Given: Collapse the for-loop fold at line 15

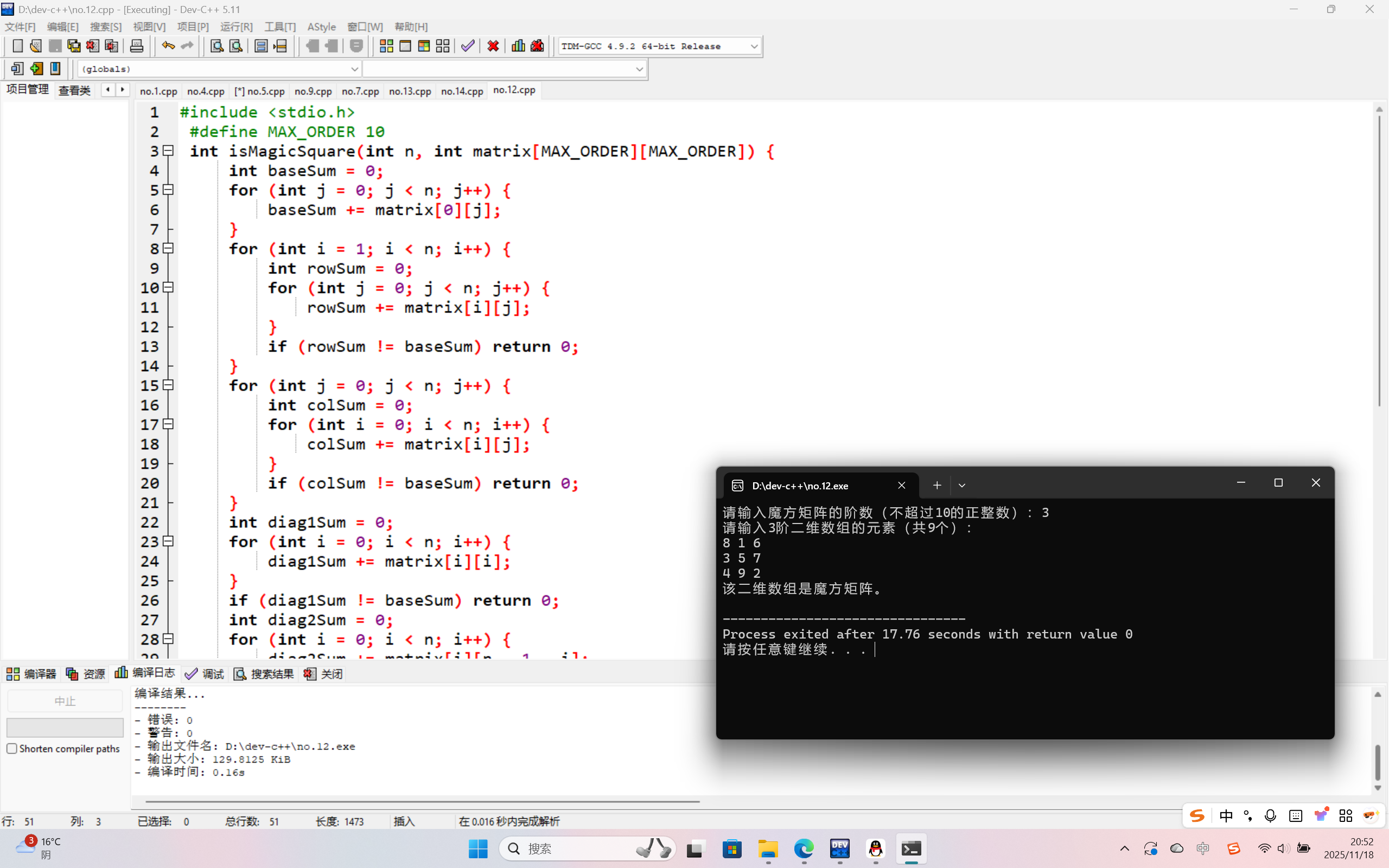Looking at the screenshot, I should pyautogui.click(x=168, y=385).
